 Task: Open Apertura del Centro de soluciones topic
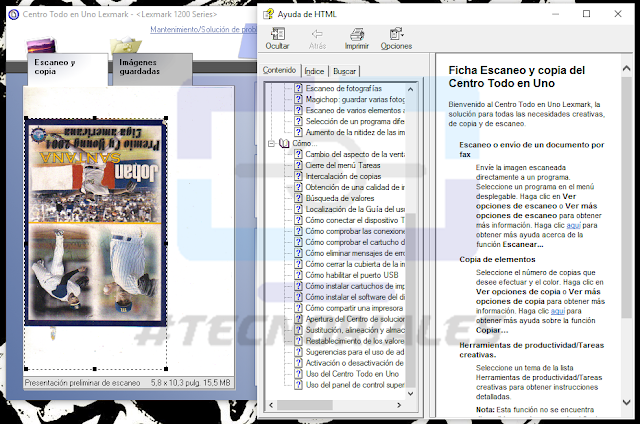pos(355,319)
